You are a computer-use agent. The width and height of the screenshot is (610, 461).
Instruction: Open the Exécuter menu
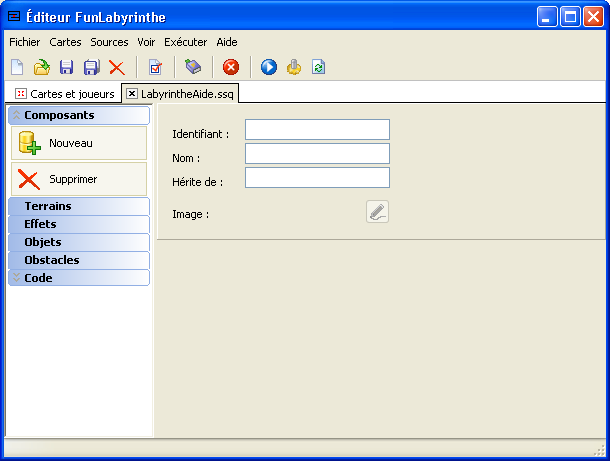click(185, 42)
